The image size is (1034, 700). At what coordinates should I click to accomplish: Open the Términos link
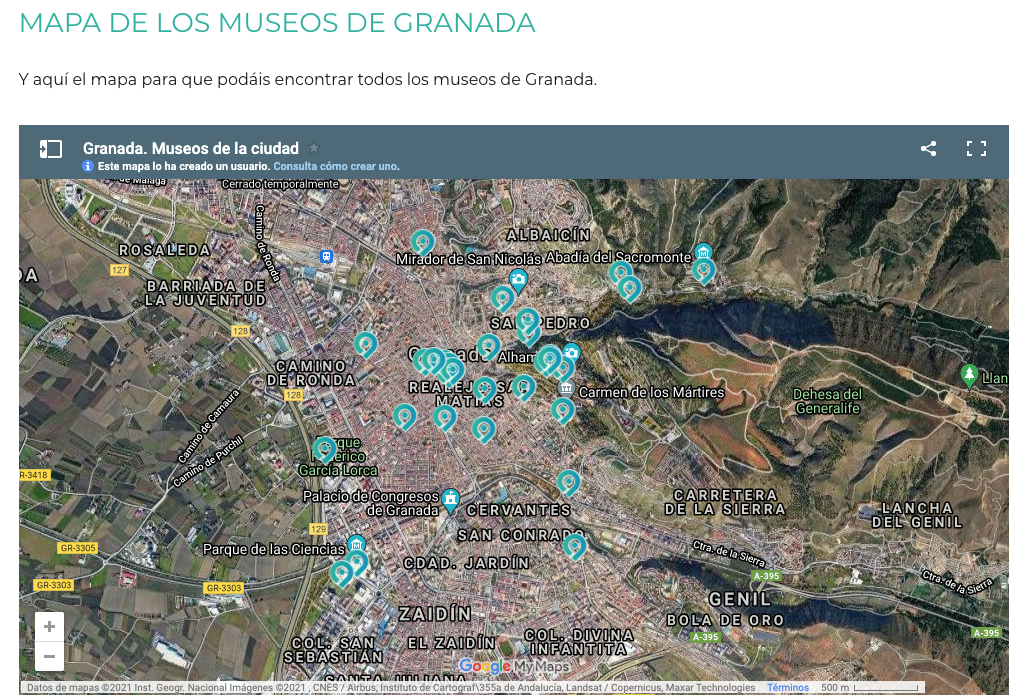pyautogui.click(x=787, y=688)
